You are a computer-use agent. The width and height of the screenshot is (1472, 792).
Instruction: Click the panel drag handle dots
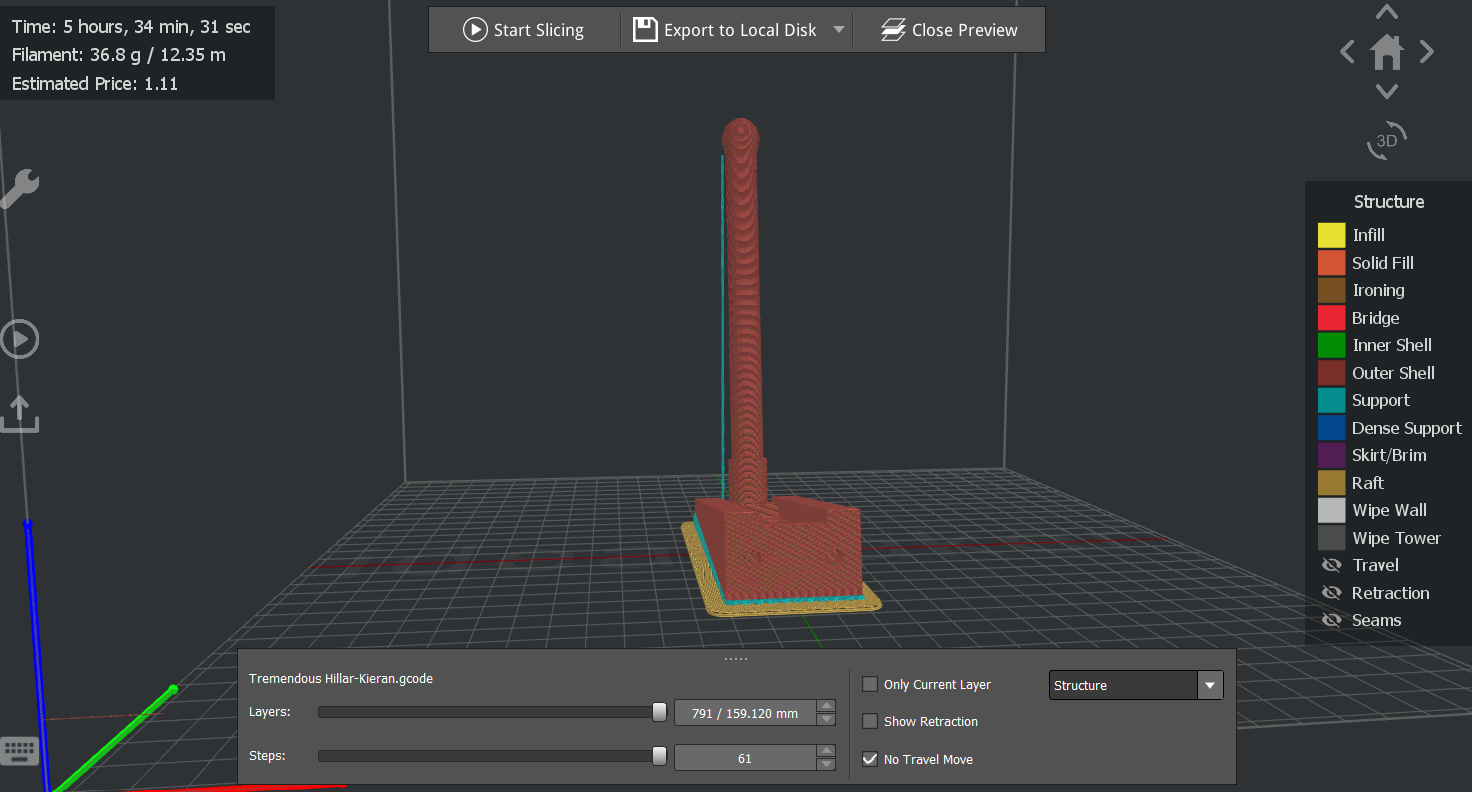pyautogui.click(x=736, y=658)
